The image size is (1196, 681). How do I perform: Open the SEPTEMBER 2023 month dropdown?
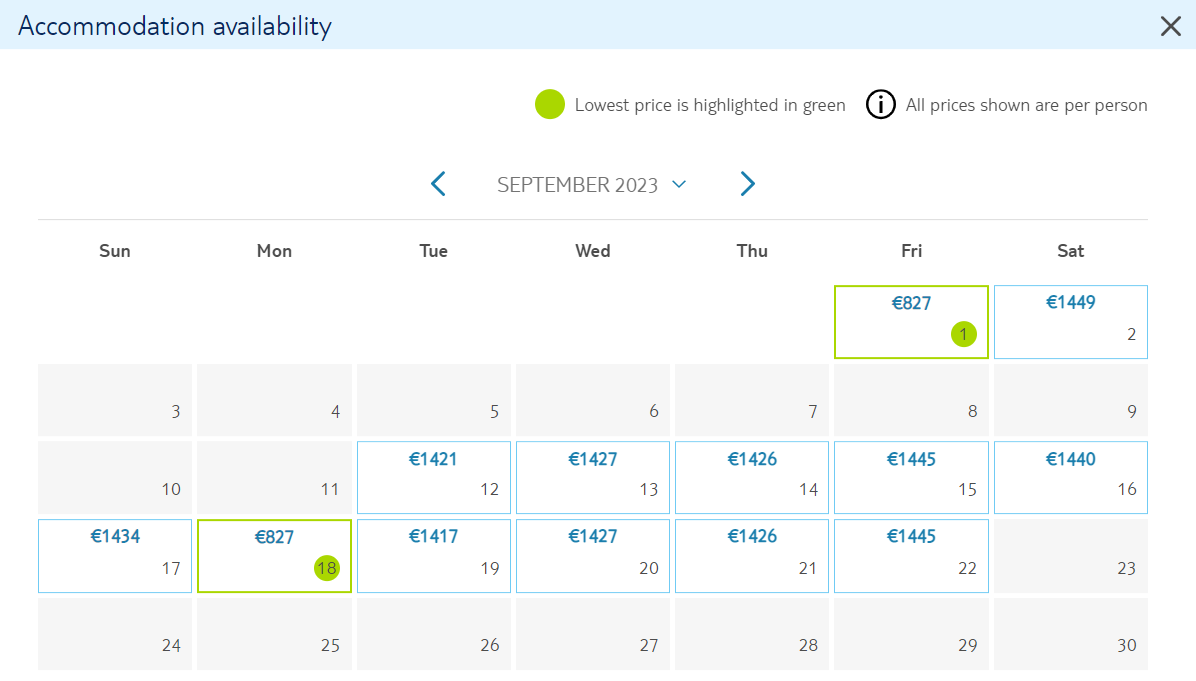(592, 185)
